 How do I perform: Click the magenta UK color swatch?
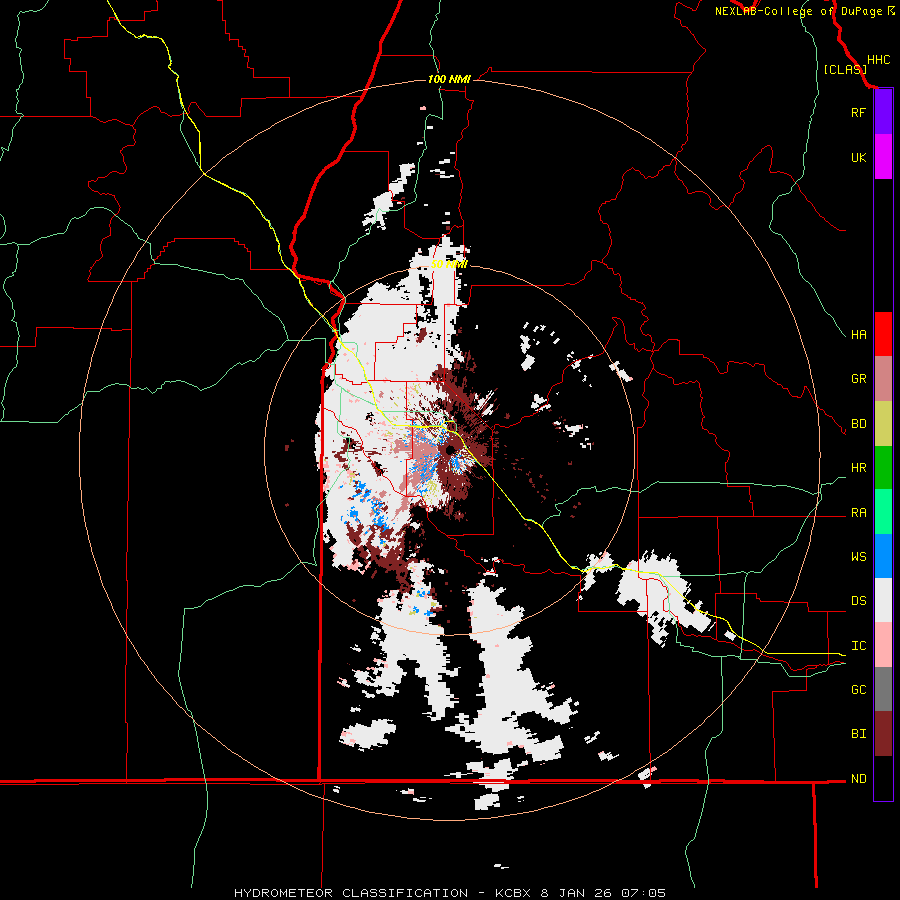(883, 157)
